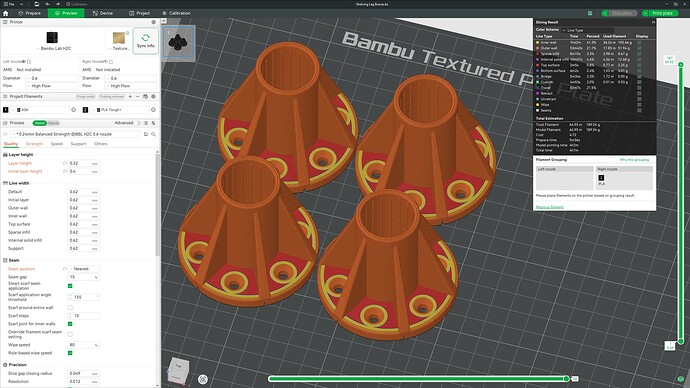Toggle the Advanced settings switch
Image resolution: width=690 pixels, height=388 pixels.
[x=139, y=123]
